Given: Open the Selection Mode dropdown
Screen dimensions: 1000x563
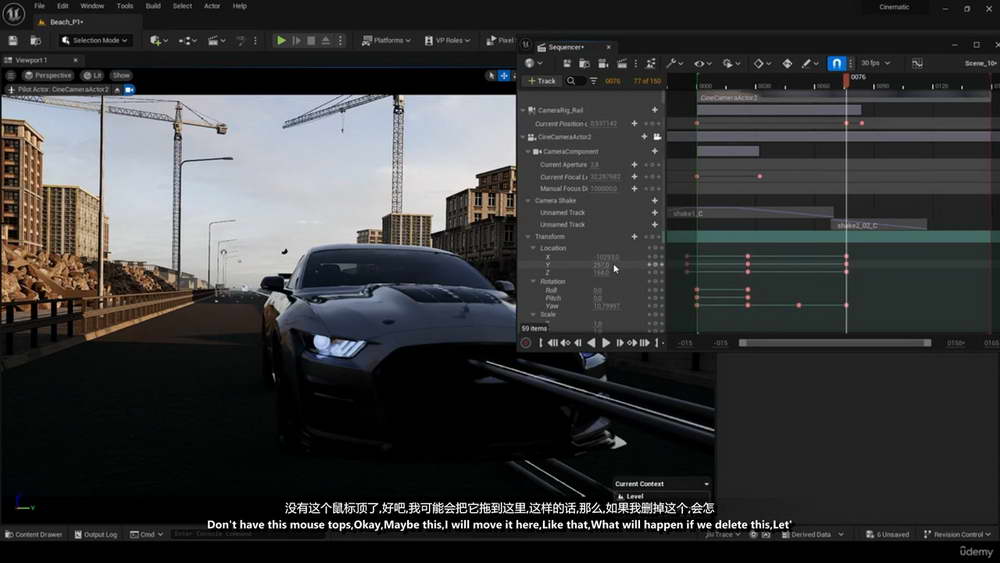Looking at the screenshot, I should (94, 40).
